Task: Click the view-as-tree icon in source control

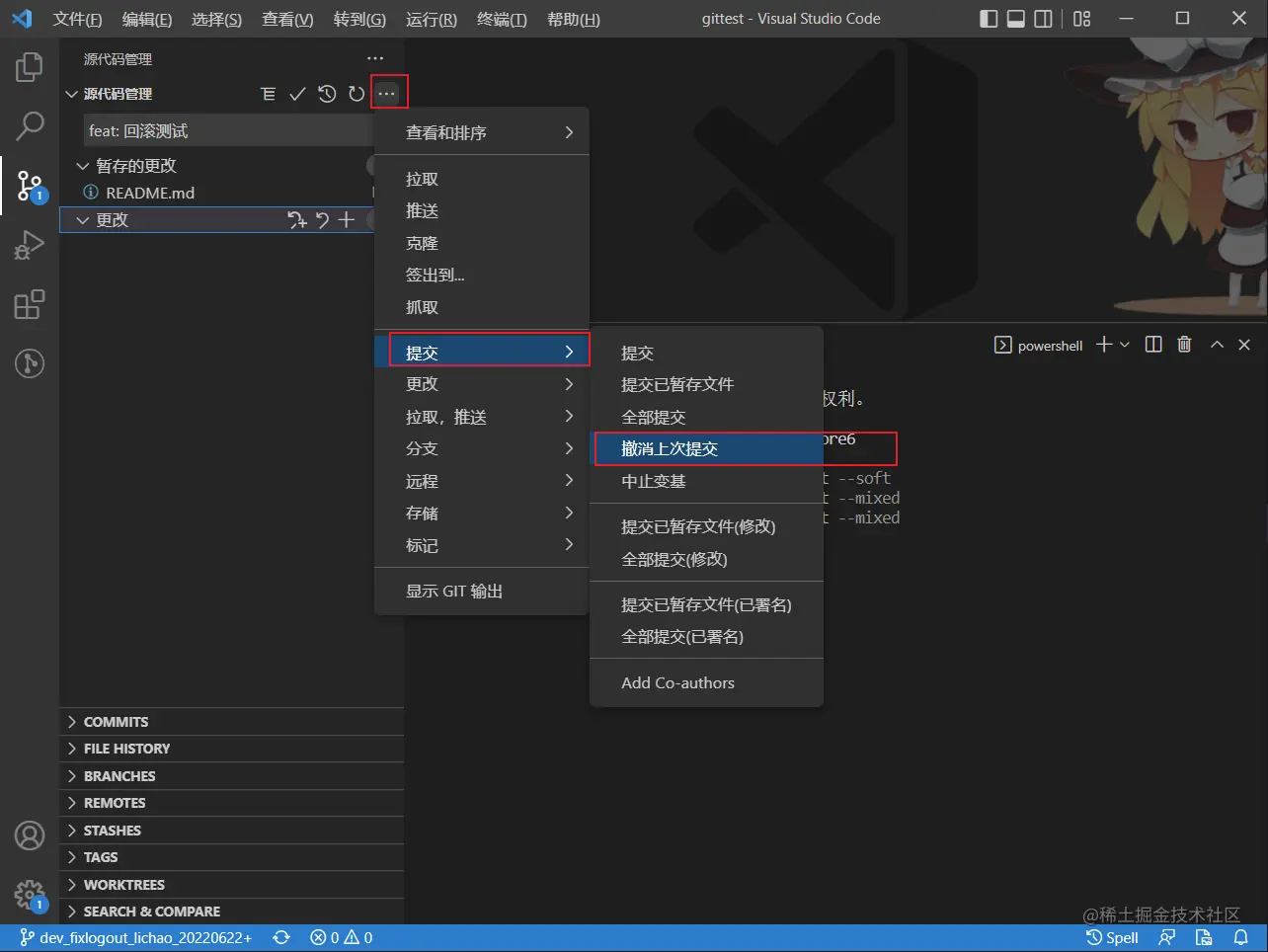Action: point(268,94)
